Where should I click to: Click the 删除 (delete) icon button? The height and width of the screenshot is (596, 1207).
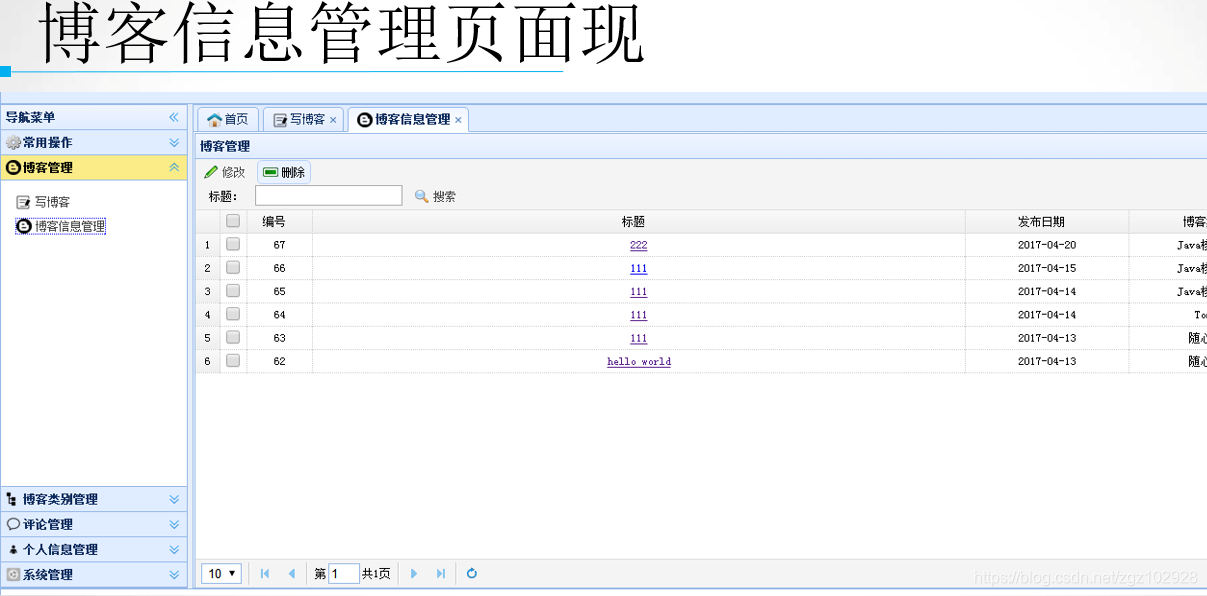click(270, 171)
